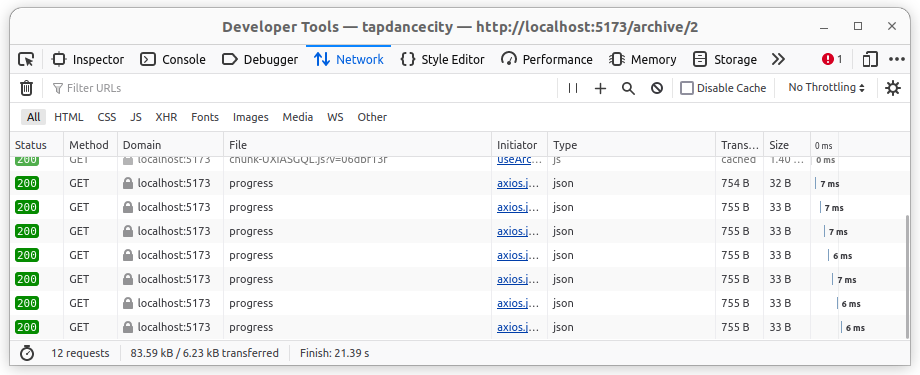Click lock icon in the 754 B progress row
920x375 pixels.
point(127,183)
